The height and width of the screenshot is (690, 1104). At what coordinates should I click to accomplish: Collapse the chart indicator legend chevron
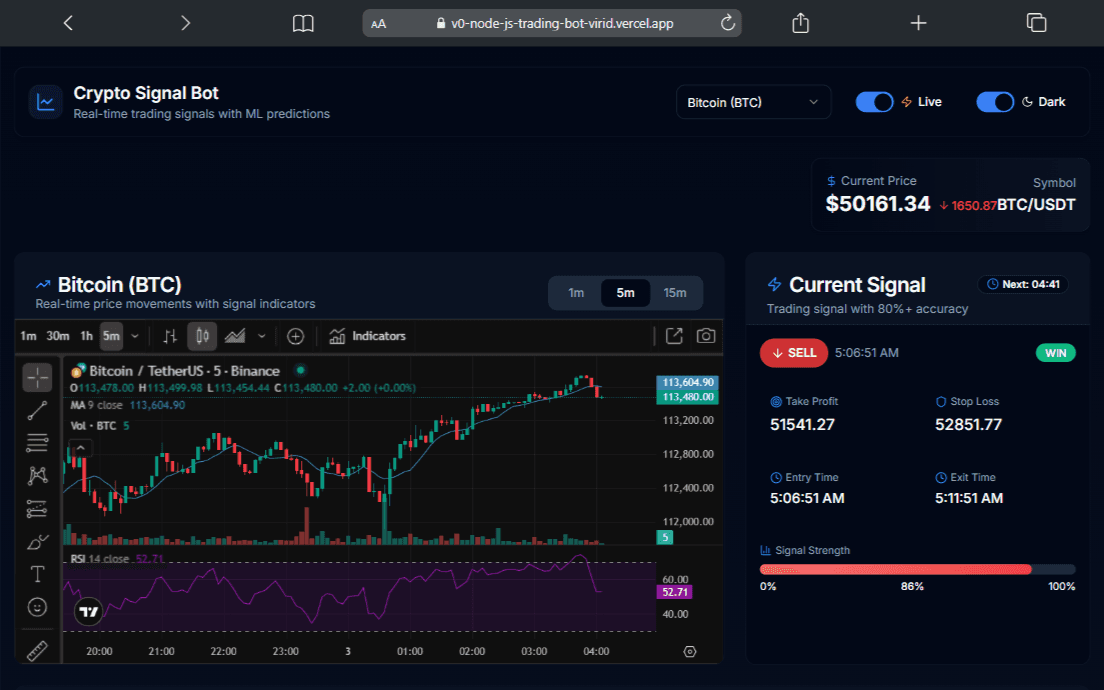tap(80, 448)
